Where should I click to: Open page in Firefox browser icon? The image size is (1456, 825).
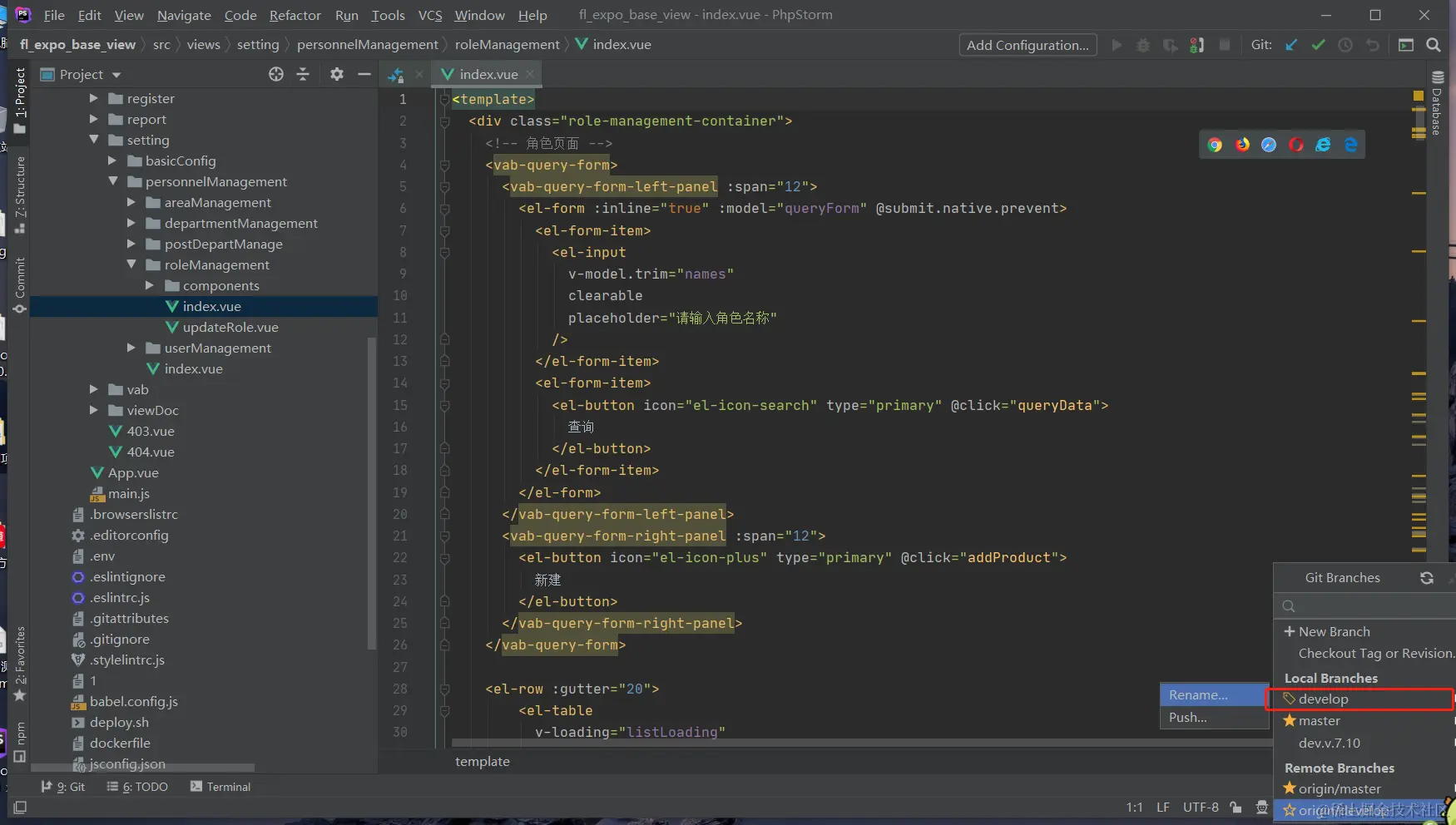[x=1242, y=145]
